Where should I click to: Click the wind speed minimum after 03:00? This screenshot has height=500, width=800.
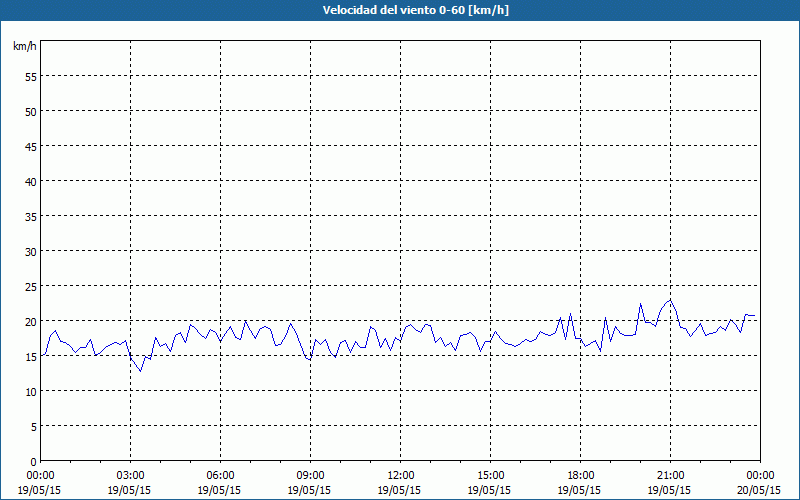pos(141,371)
